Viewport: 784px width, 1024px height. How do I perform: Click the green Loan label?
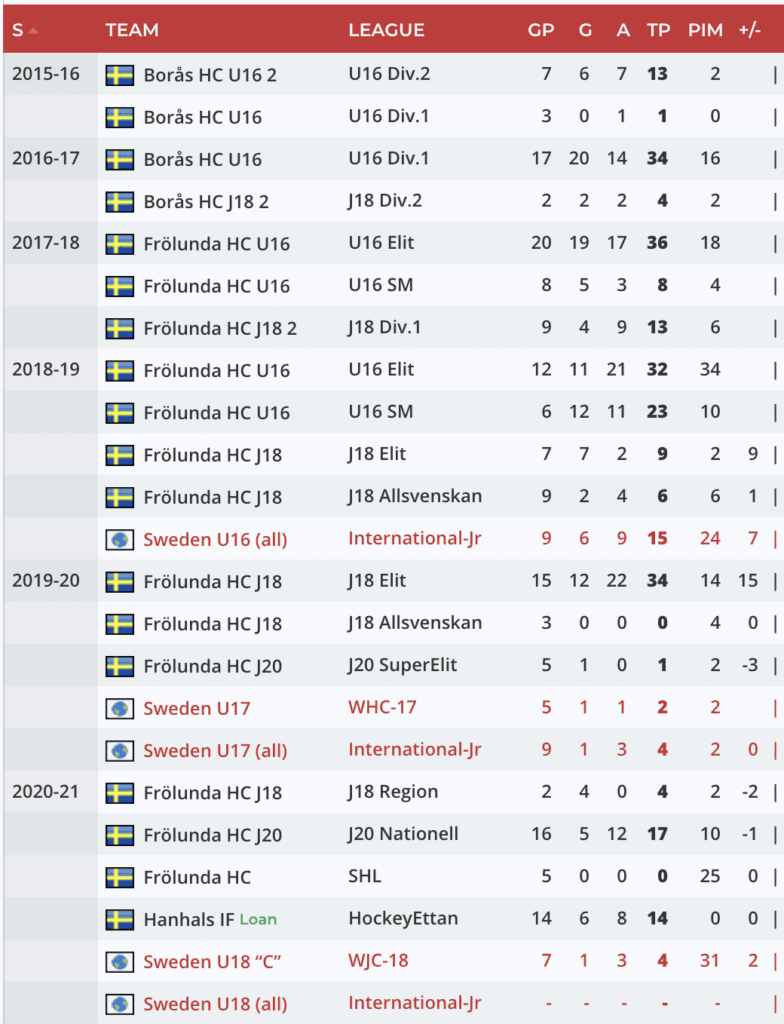[x=258, y=919]
